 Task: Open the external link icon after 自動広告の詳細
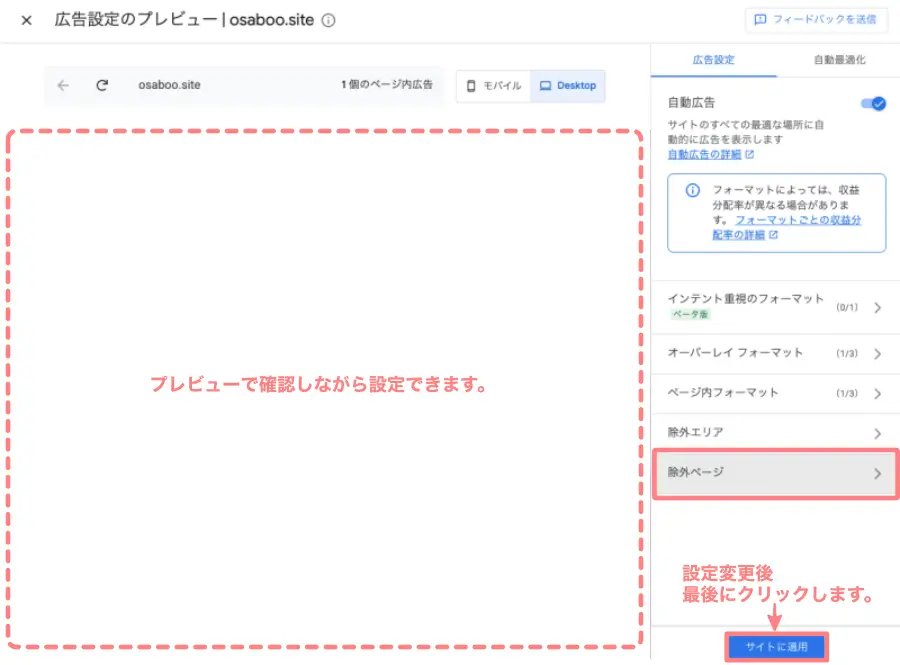pos(749,154)
